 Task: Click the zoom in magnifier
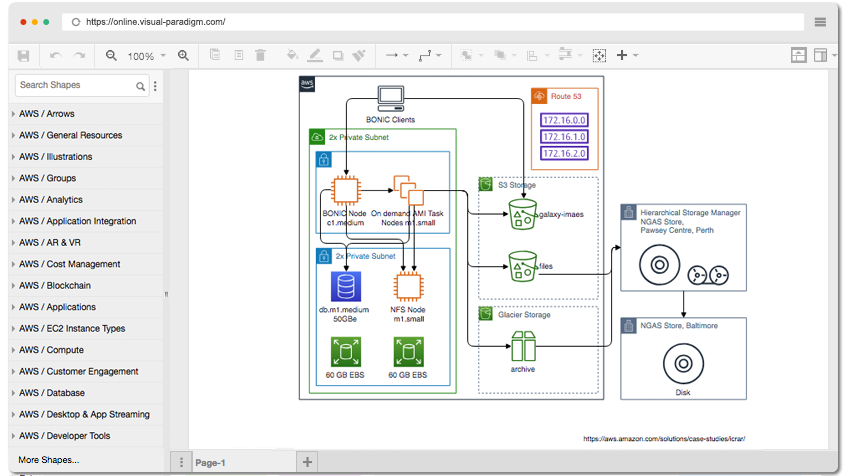tap(183, 56)
